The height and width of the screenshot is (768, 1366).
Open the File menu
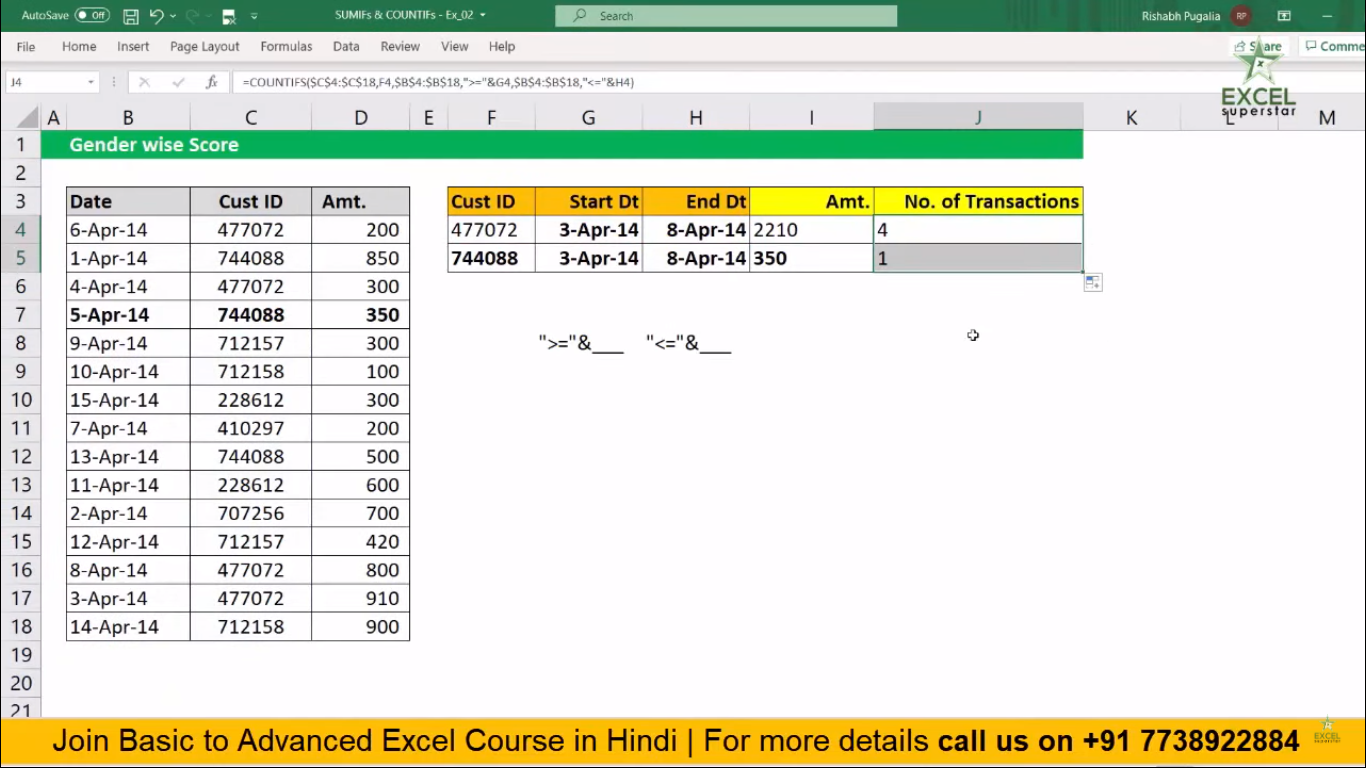tap(26, 46)
